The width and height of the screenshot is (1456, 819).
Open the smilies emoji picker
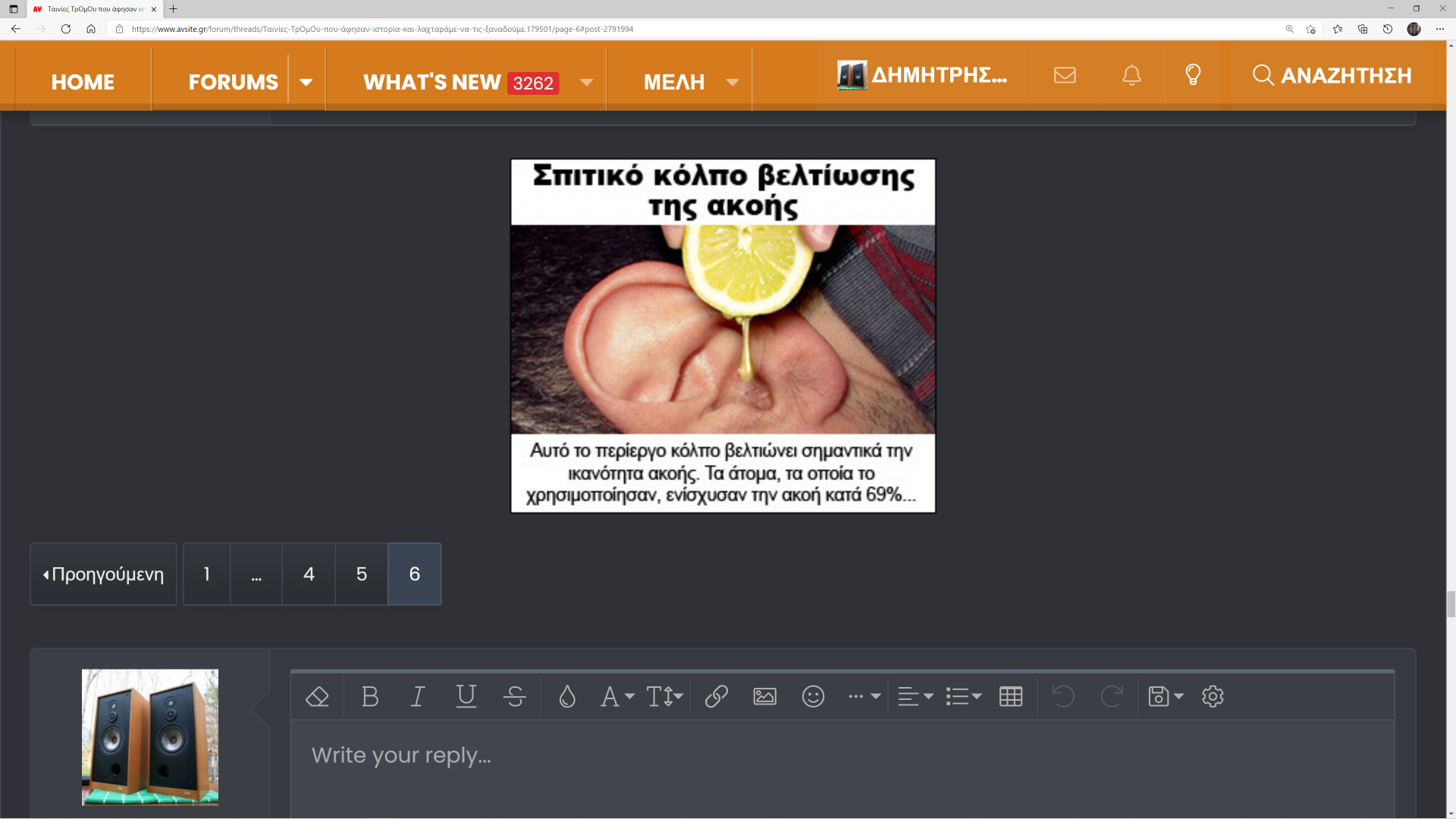[x=813, y=696]
